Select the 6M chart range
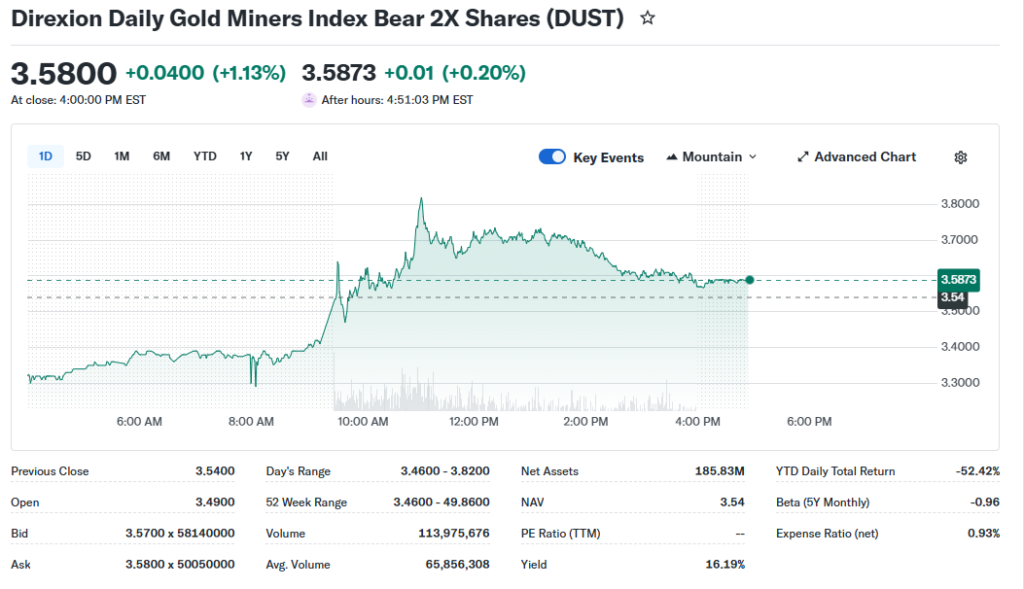1024x589 pixels. click(161, 156)
